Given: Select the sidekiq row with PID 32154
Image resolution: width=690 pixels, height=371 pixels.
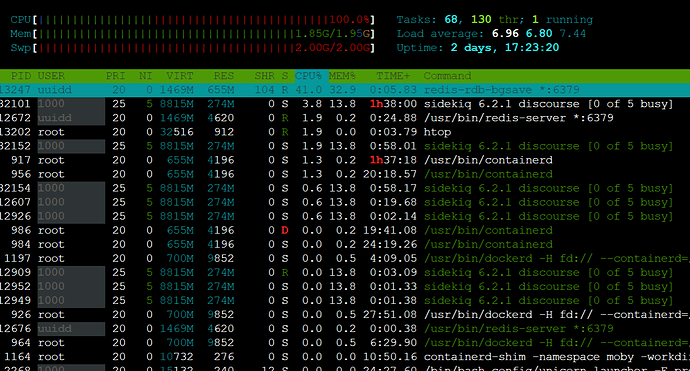Looking at the screenshot, I should 345,188.
